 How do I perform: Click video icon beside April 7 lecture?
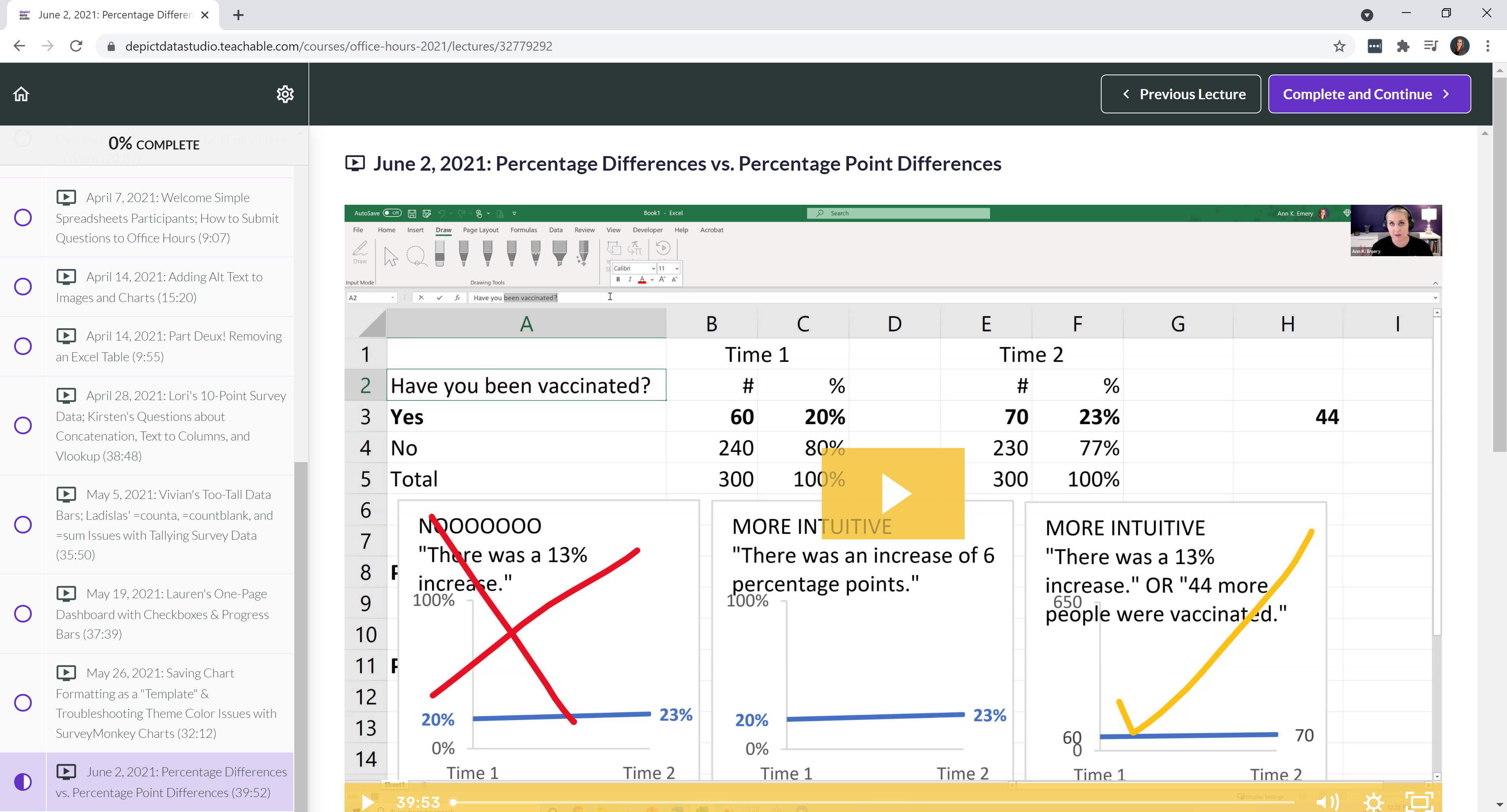coord(66,198)
